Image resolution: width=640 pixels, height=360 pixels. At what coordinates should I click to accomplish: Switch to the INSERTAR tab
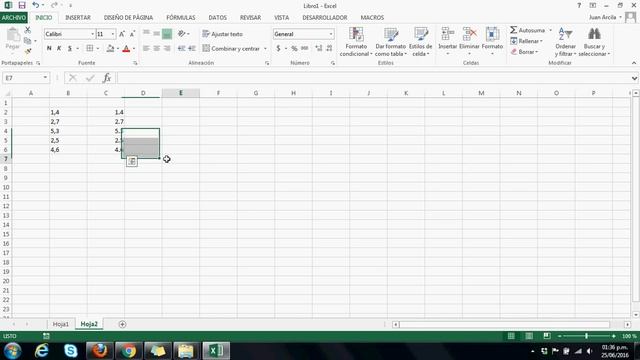coord(78,18)
